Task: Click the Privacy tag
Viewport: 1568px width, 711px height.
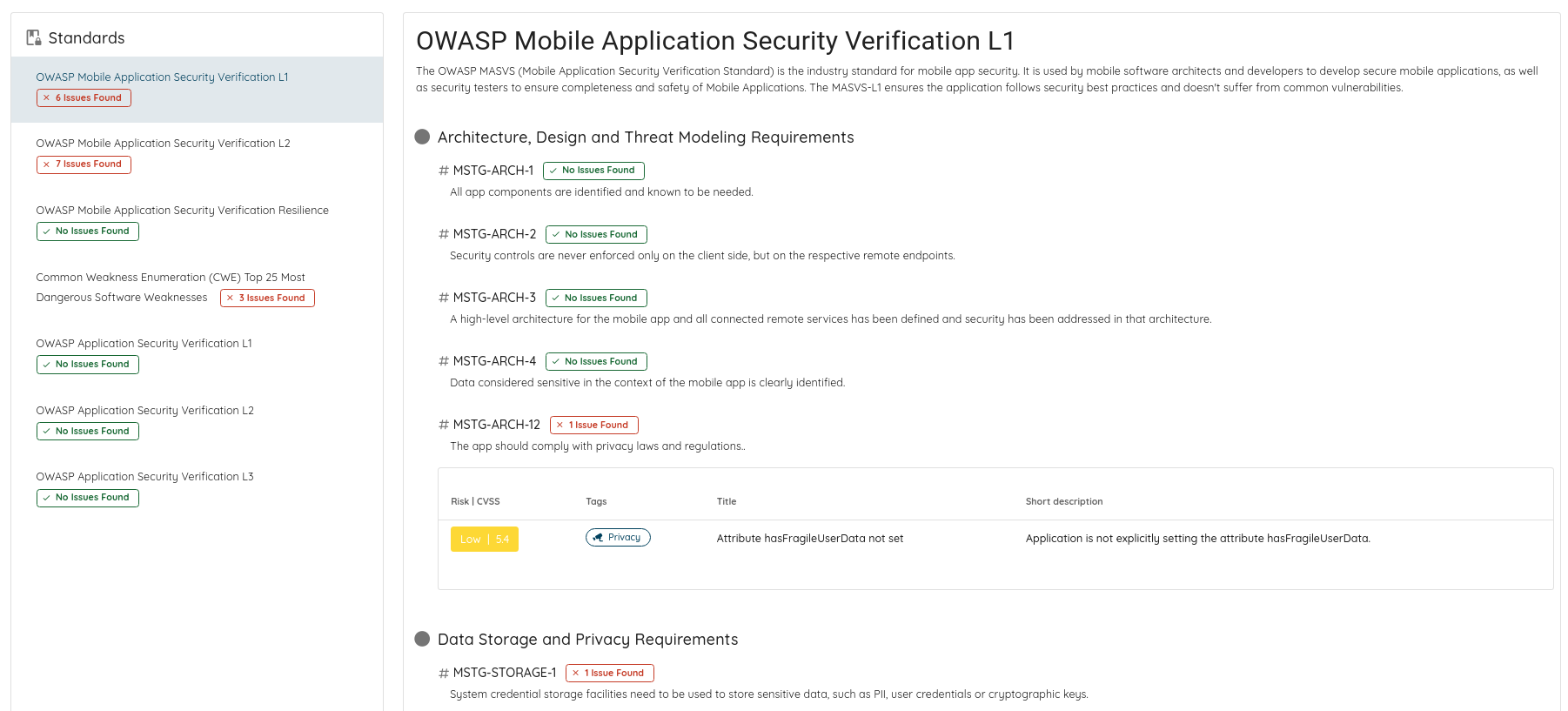Action: [618, 538]
